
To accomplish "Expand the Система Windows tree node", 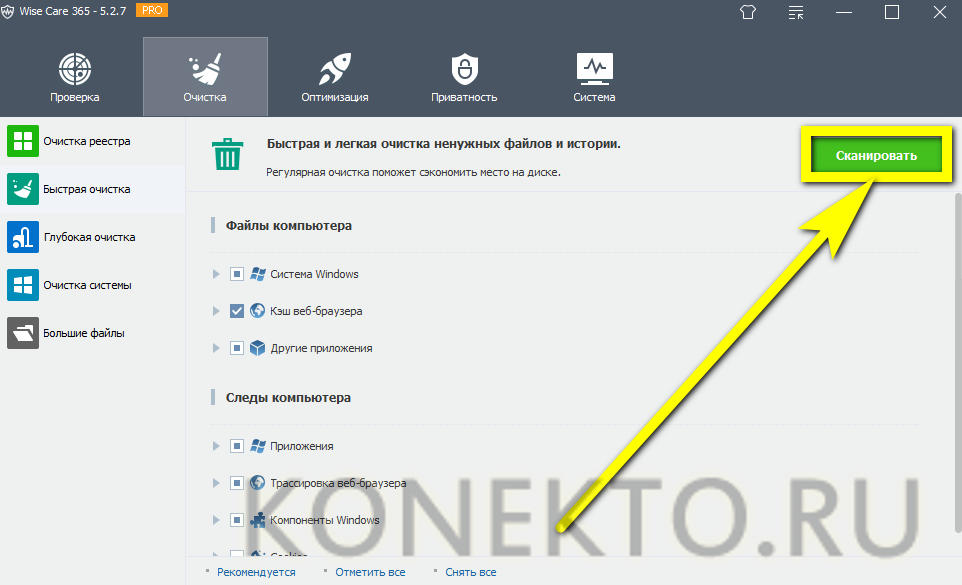I will click(x=216, y=274).
